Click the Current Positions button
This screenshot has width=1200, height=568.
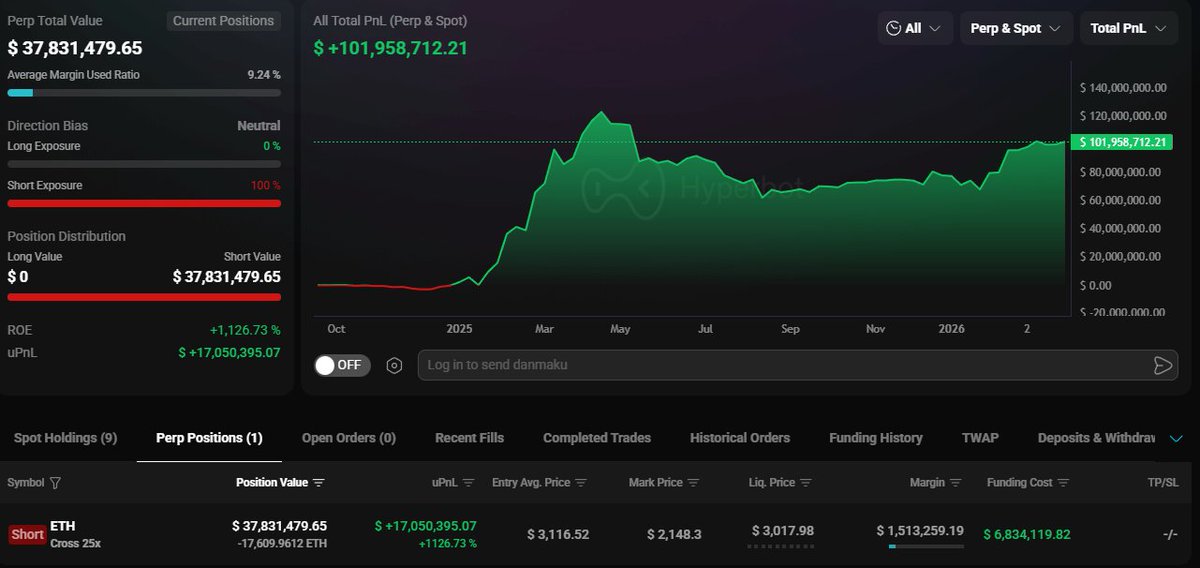(223, 21)
